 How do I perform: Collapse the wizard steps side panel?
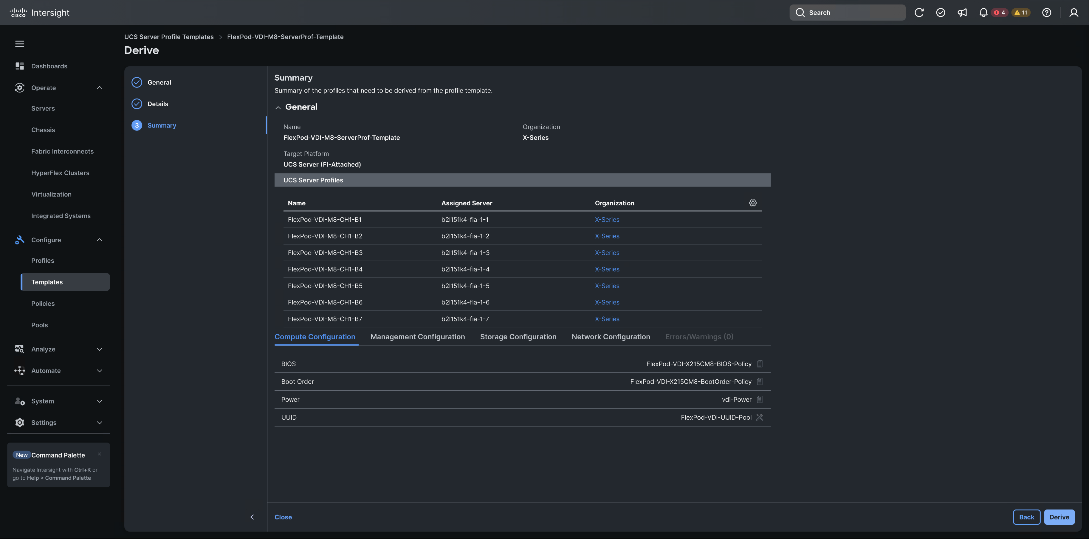(x=252, y=517)
